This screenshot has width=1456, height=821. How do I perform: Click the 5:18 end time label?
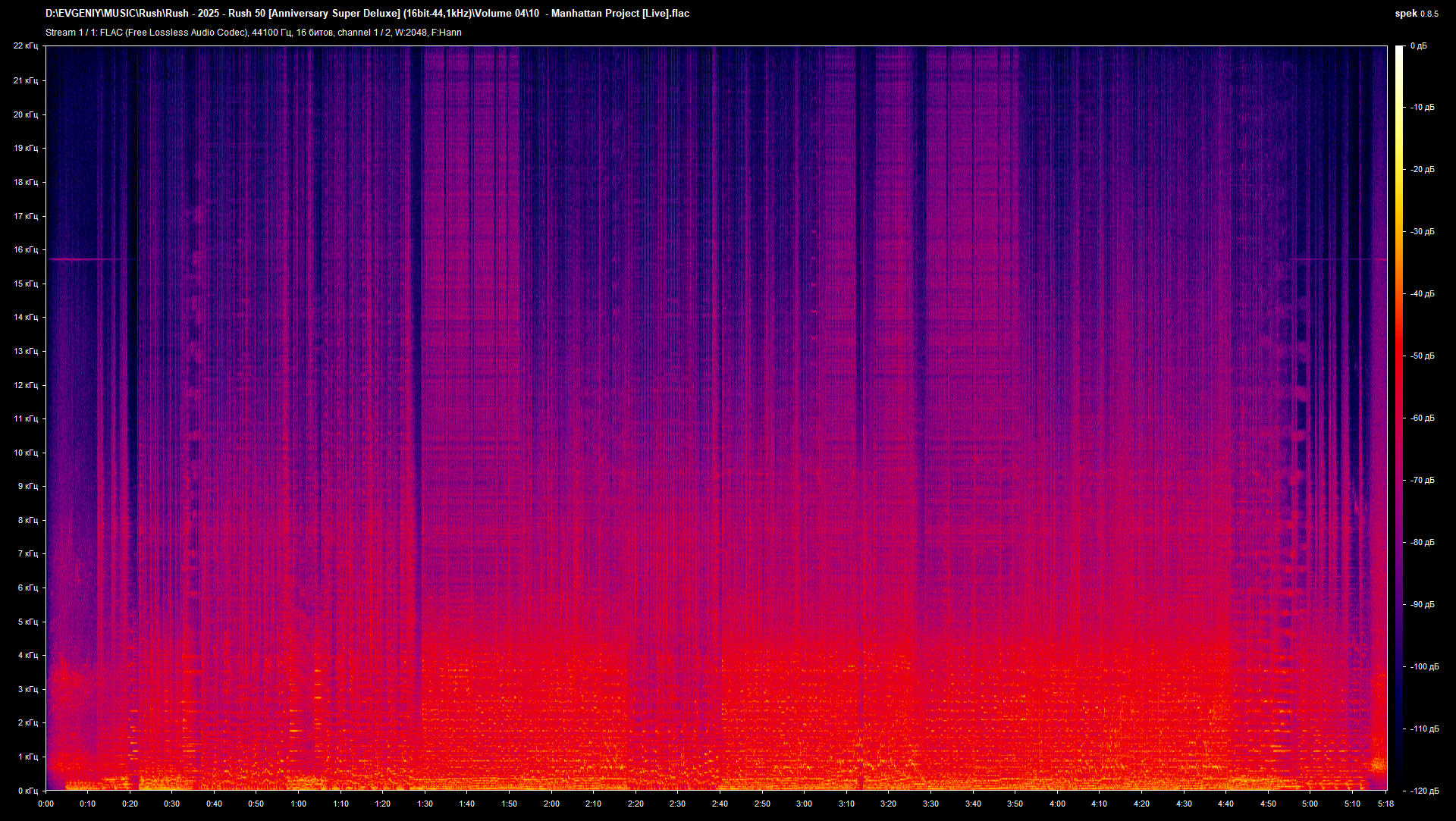point(1386,804)
